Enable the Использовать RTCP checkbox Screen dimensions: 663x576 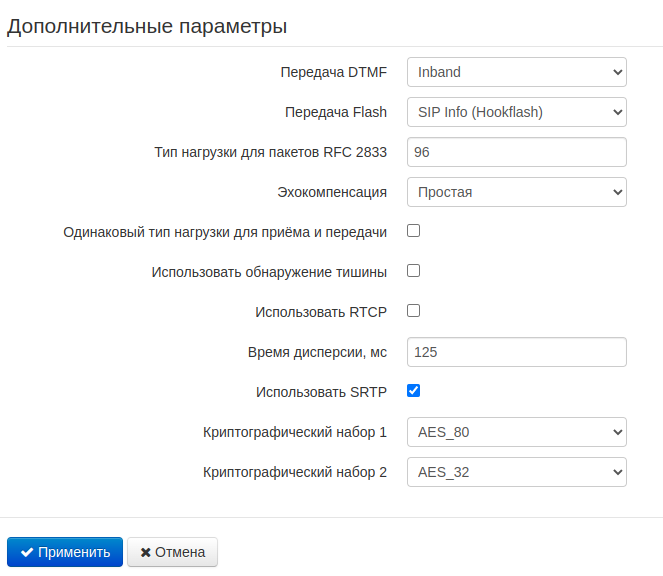(x=413, y=311)
